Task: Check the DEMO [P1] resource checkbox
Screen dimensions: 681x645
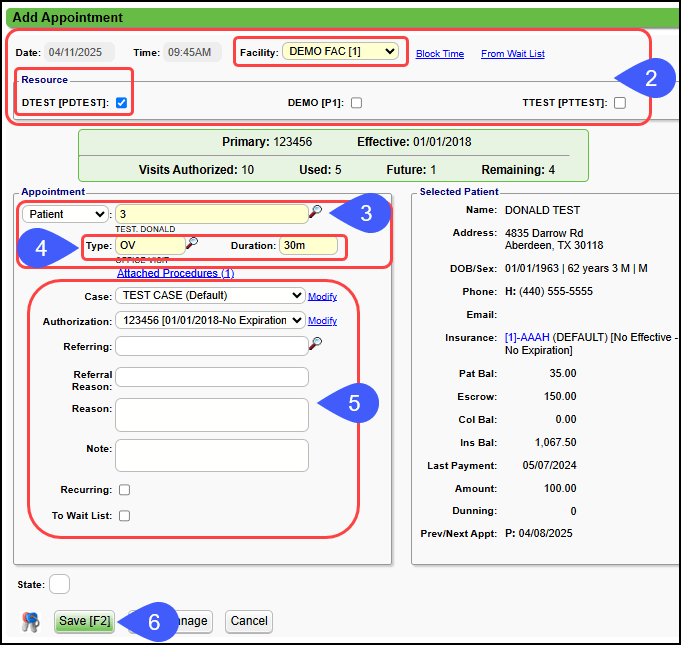Action: coord(356,102)
